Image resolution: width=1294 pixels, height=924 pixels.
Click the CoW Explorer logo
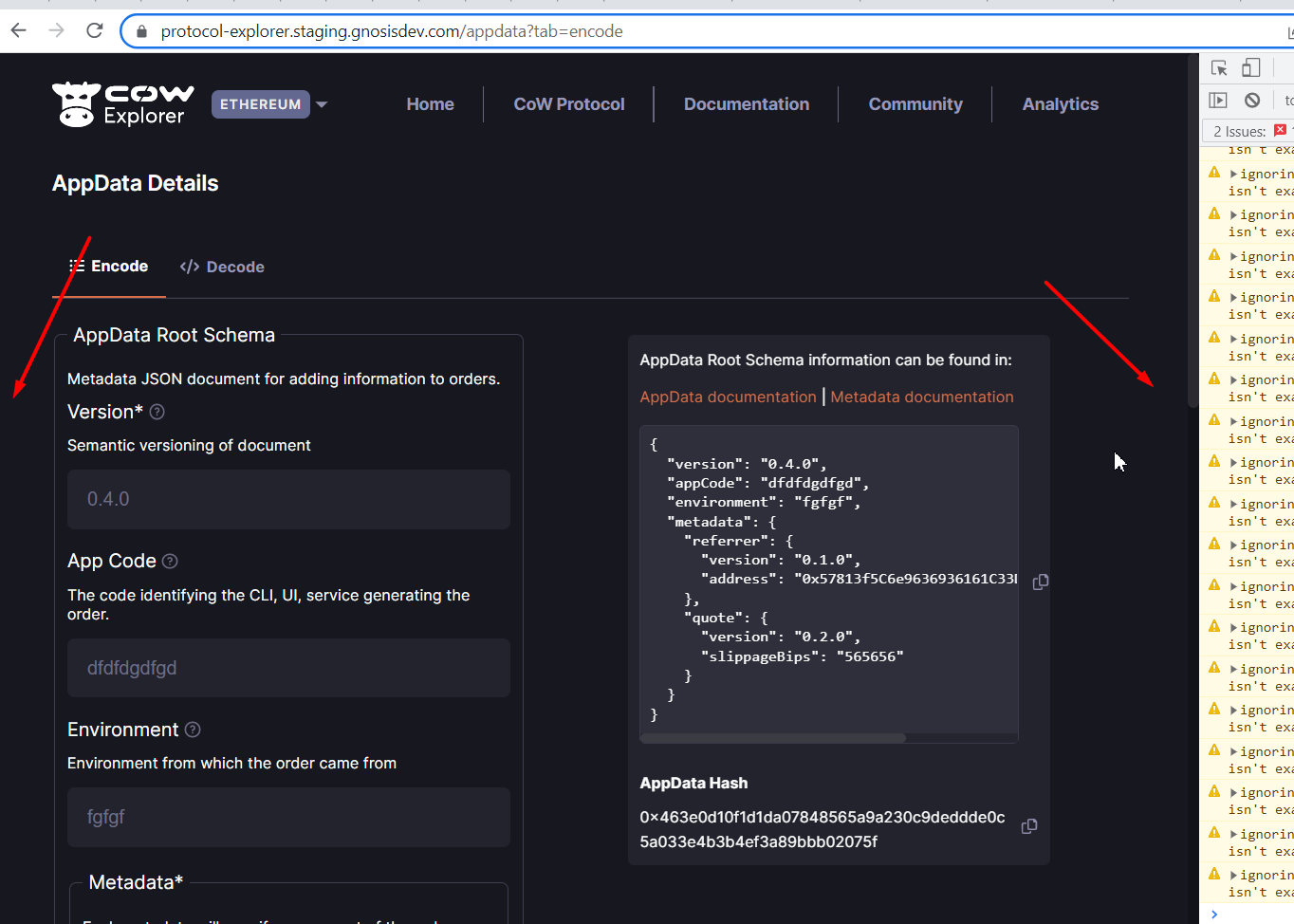tap(123, 104)
